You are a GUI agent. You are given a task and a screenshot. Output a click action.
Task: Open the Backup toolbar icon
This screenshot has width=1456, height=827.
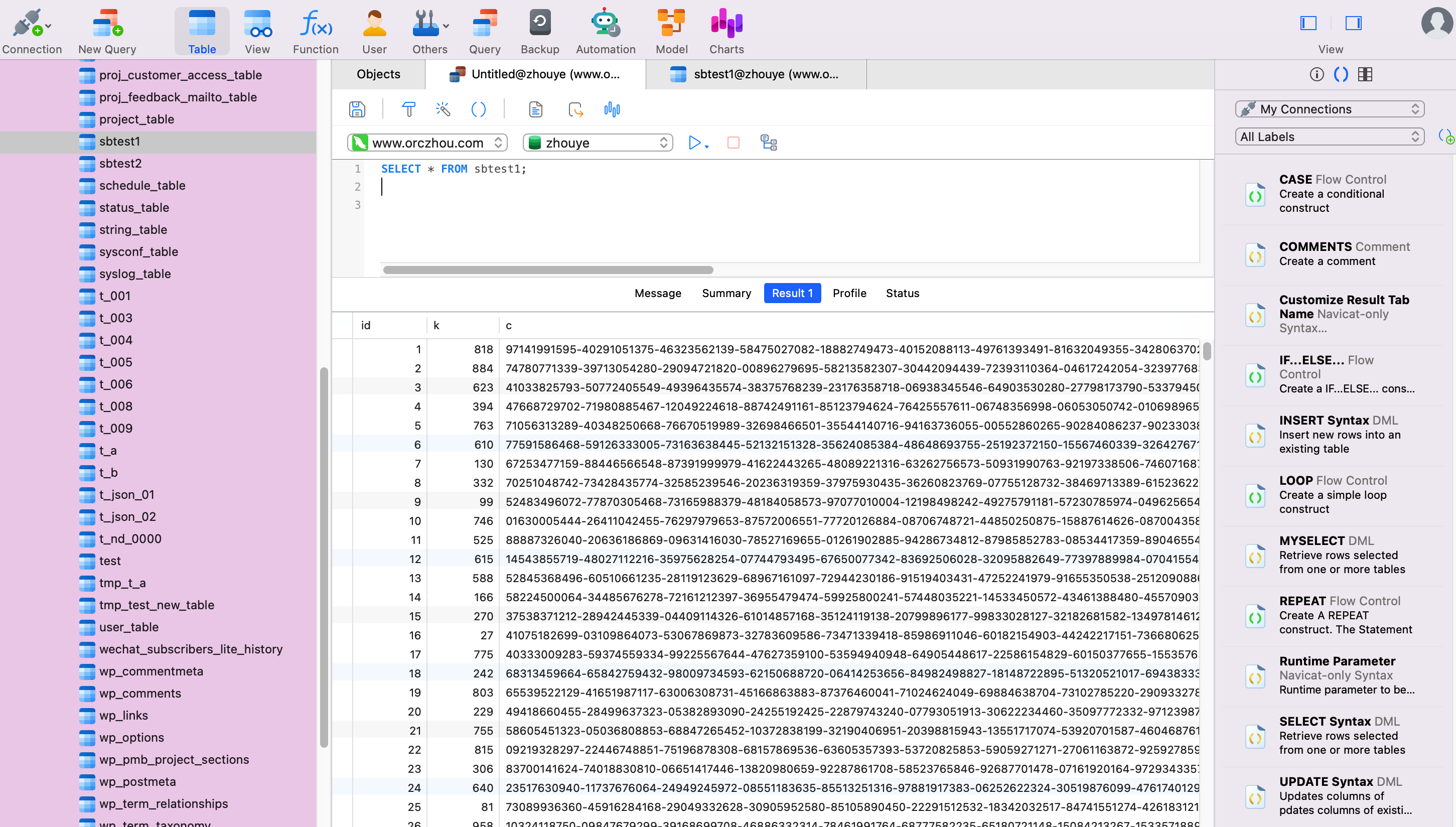click(539, 31)
